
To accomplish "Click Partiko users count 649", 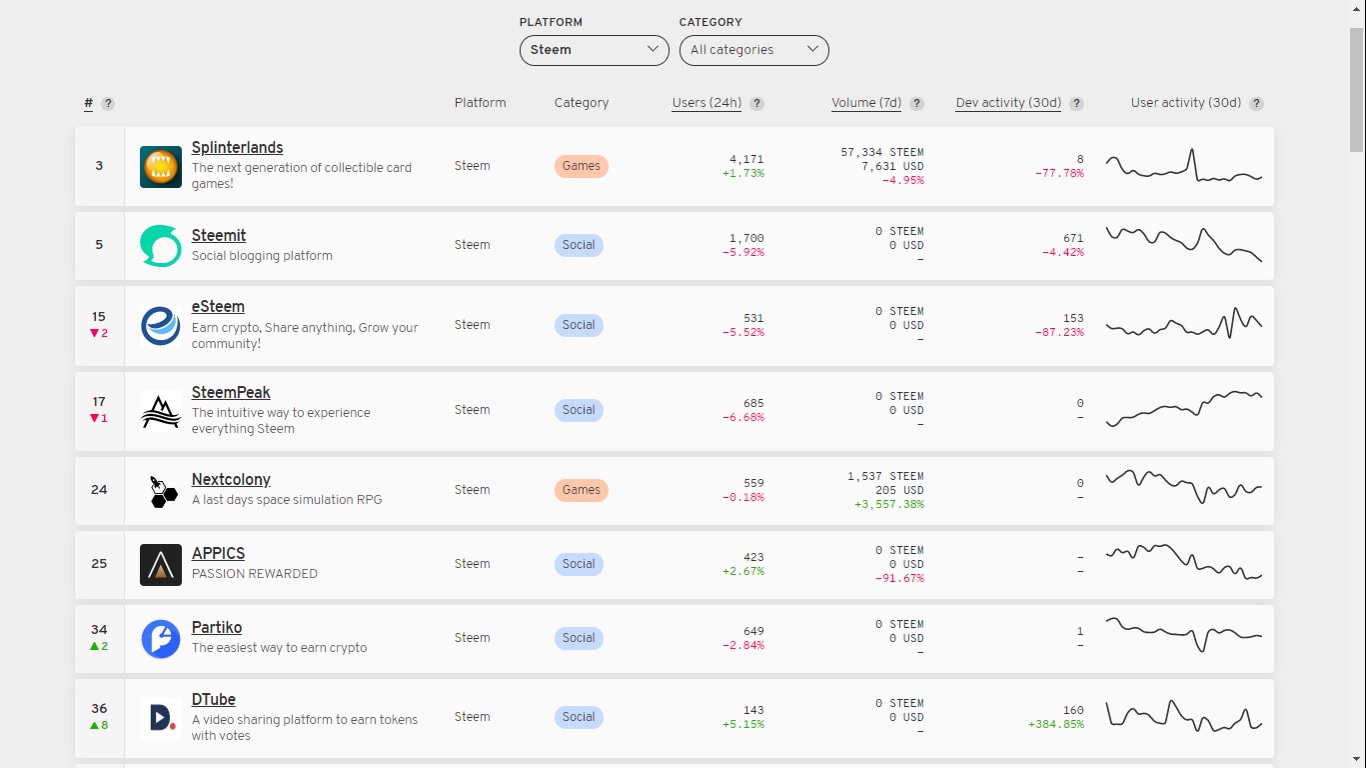I will [x=754, y=632].
